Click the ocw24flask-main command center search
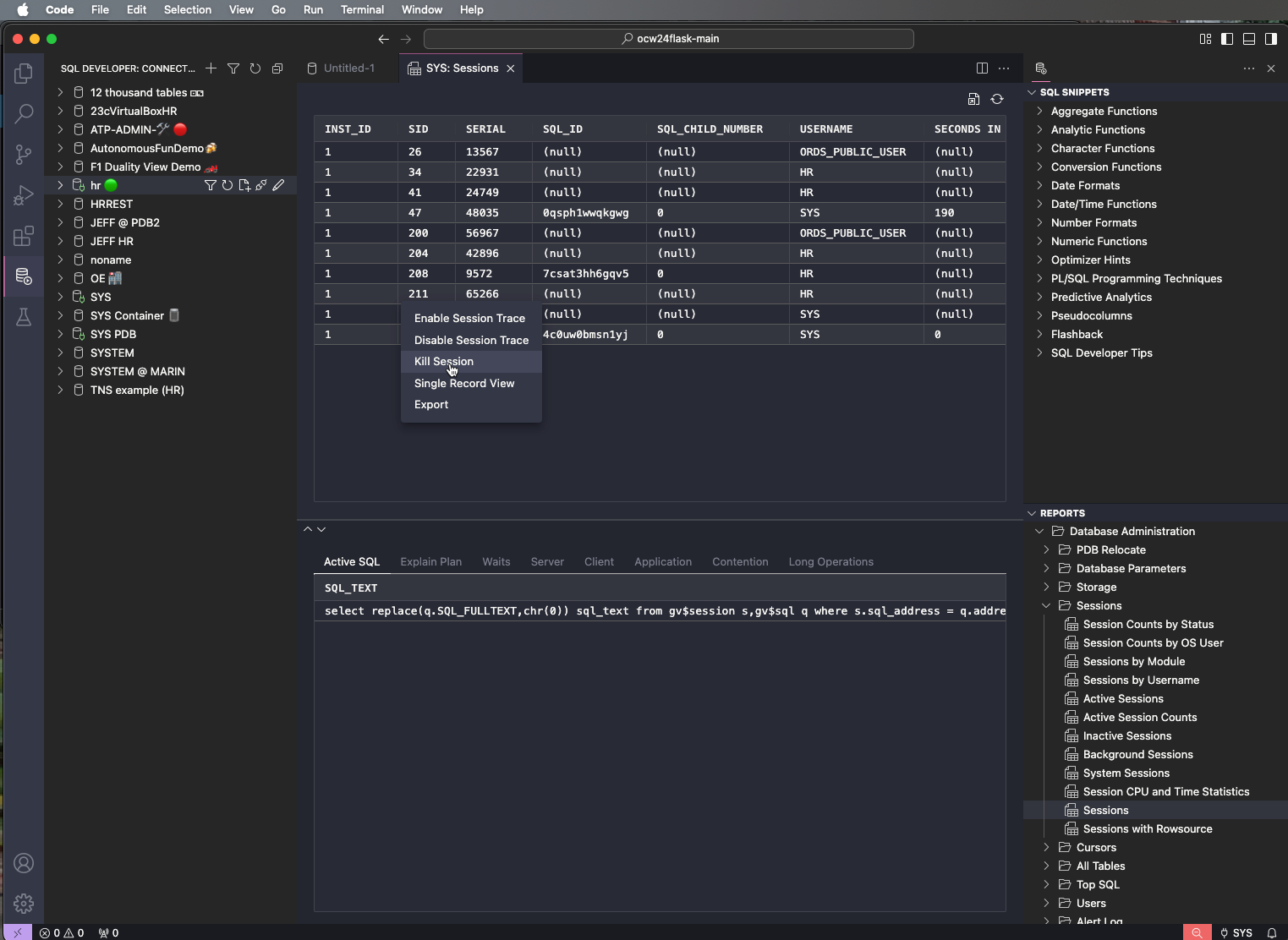This screenshot has height=940, width=1288. [x=669, y=39]
